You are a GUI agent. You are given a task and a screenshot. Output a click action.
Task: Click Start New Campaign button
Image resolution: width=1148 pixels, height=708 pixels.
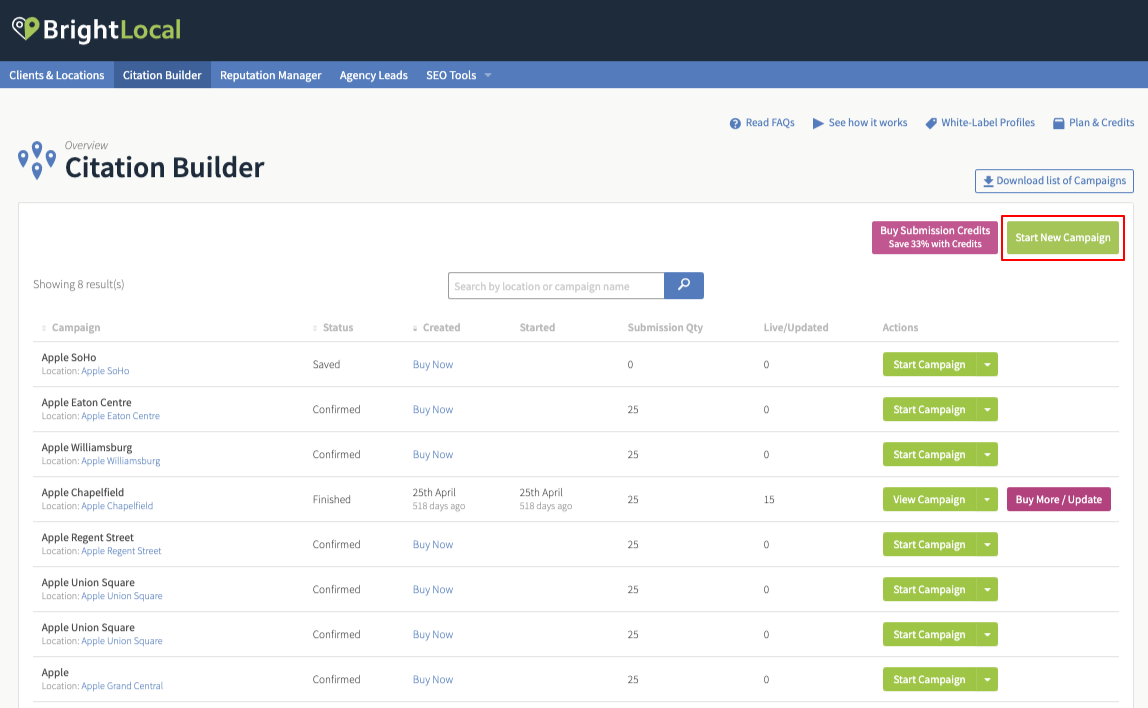click(x=1062, y=237)
